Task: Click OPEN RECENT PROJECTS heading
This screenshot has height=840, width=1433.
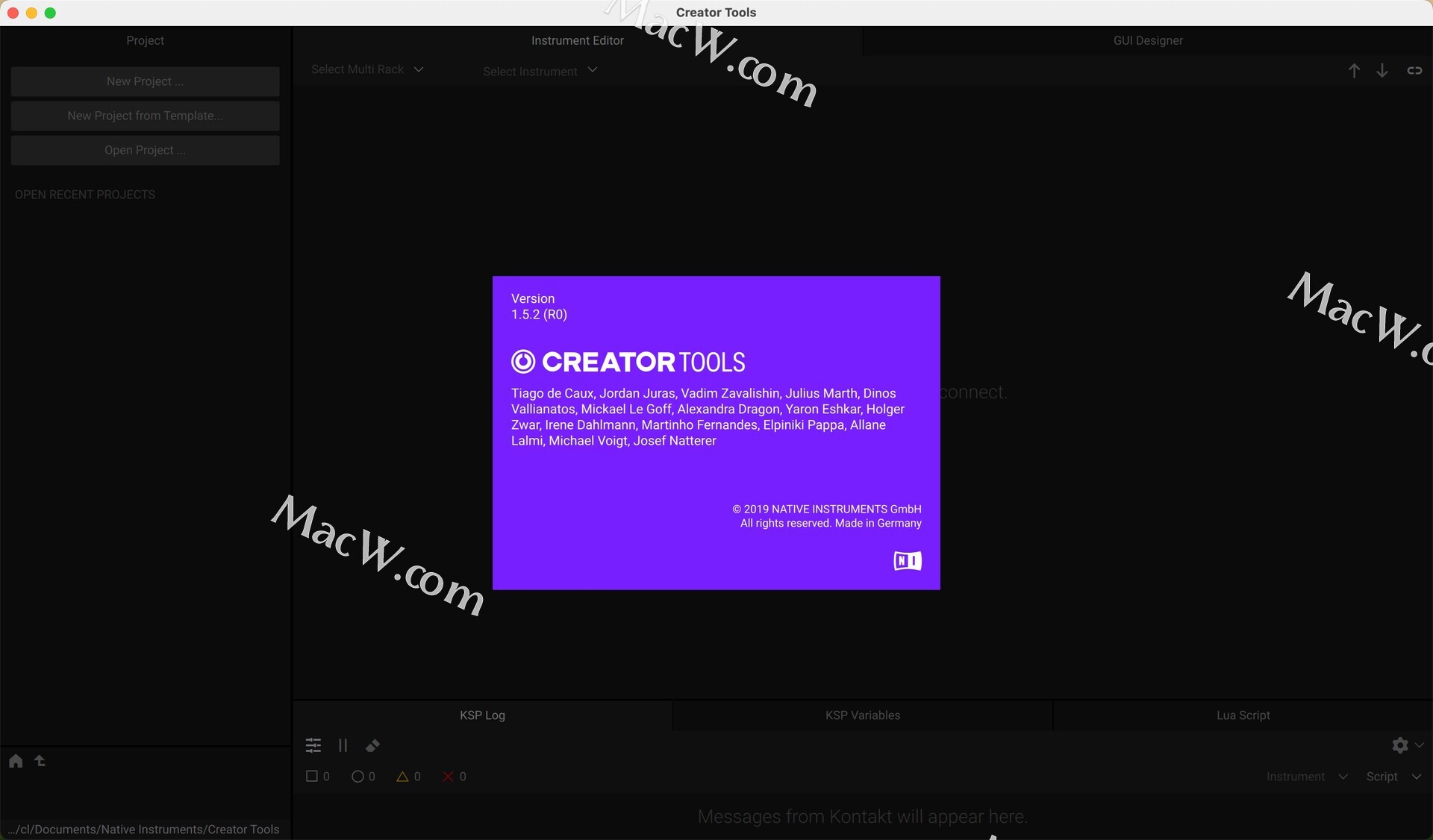Action: [x=85, y=195]
